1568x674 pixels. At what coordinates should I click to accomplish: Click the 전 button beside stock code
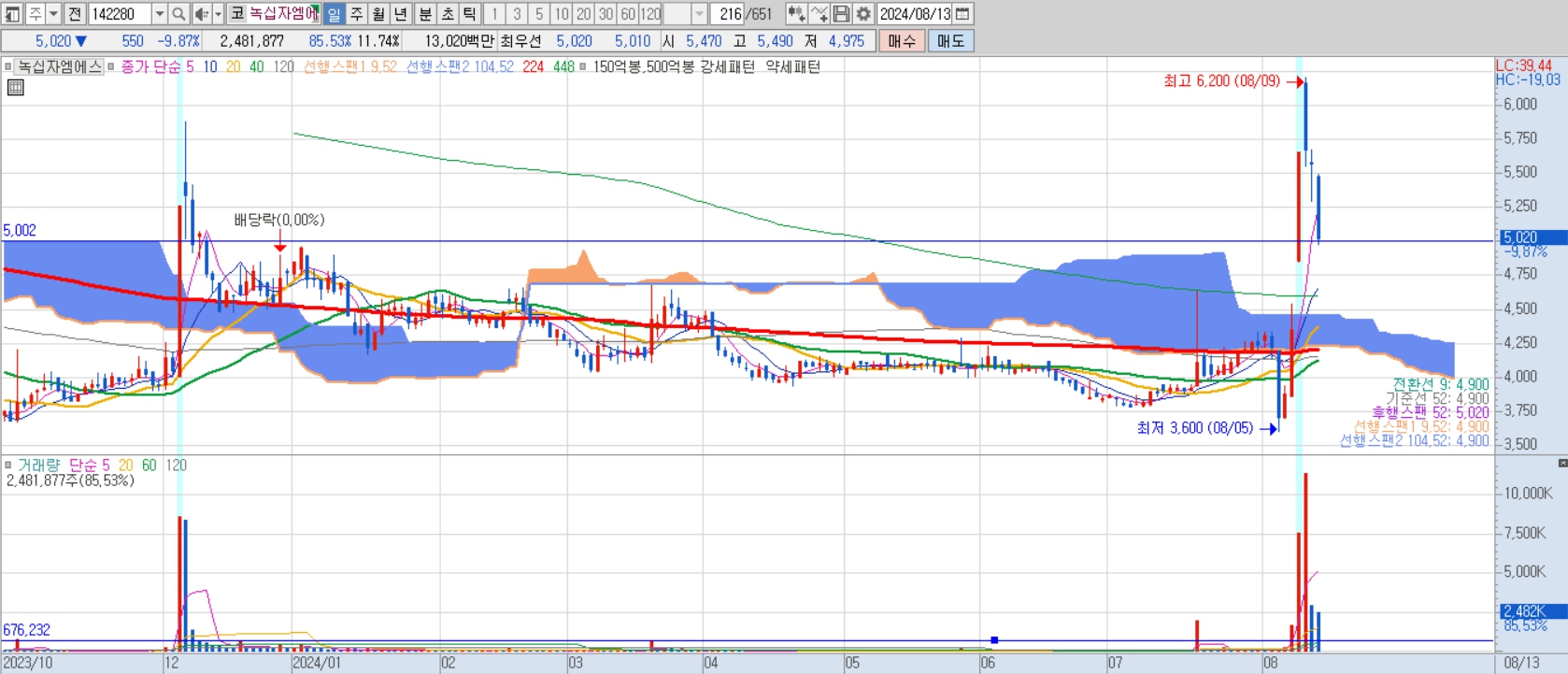[x=75, y=14]
